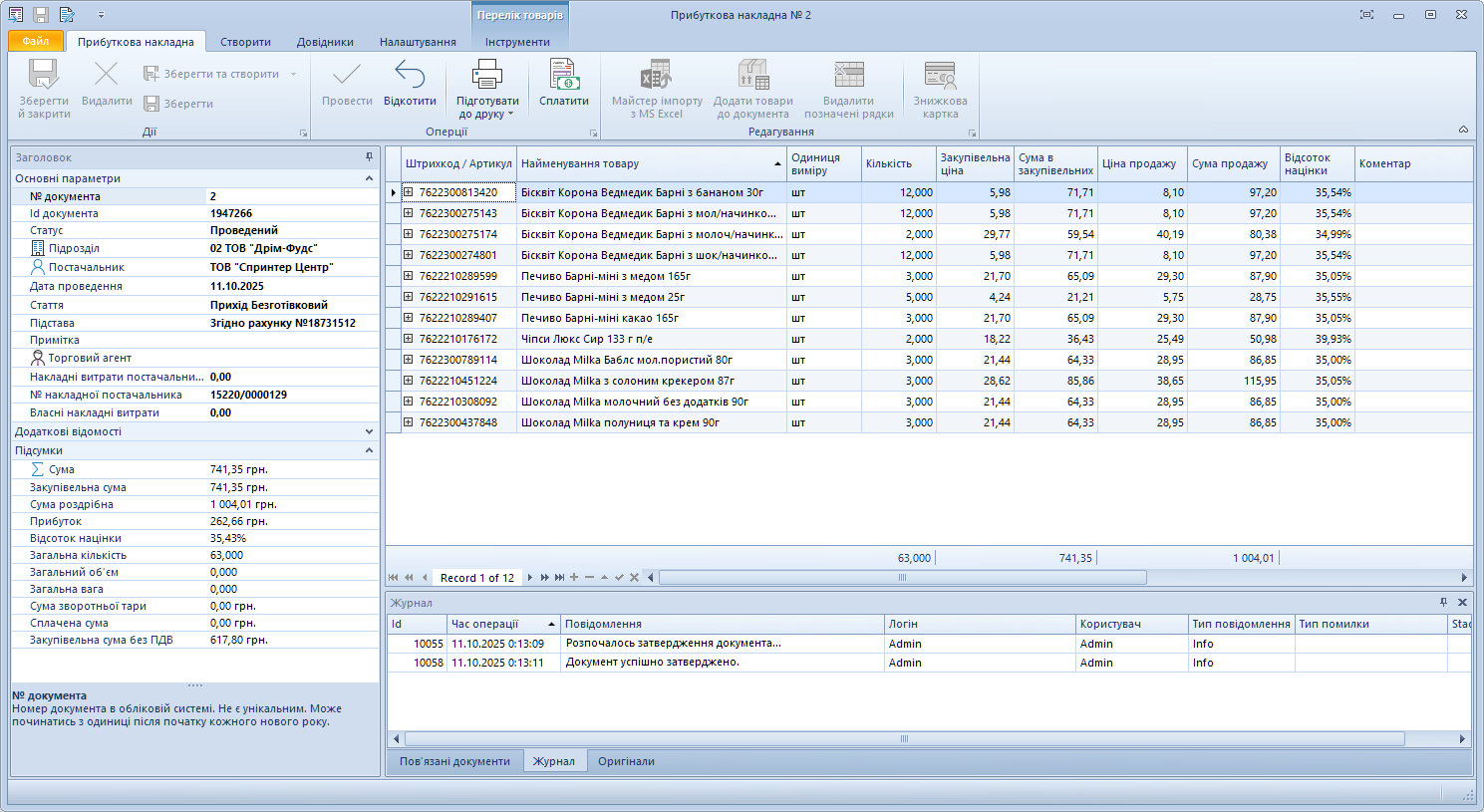Expand row plus box for Шоколад Milka полуниця

click(x=408, y=422)
